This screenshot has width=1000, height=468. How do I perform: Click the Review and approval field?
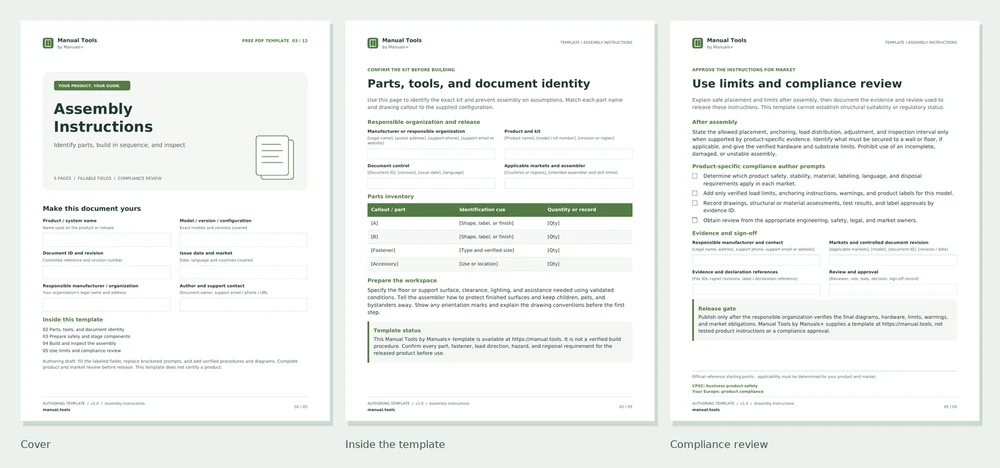[893, 289]
